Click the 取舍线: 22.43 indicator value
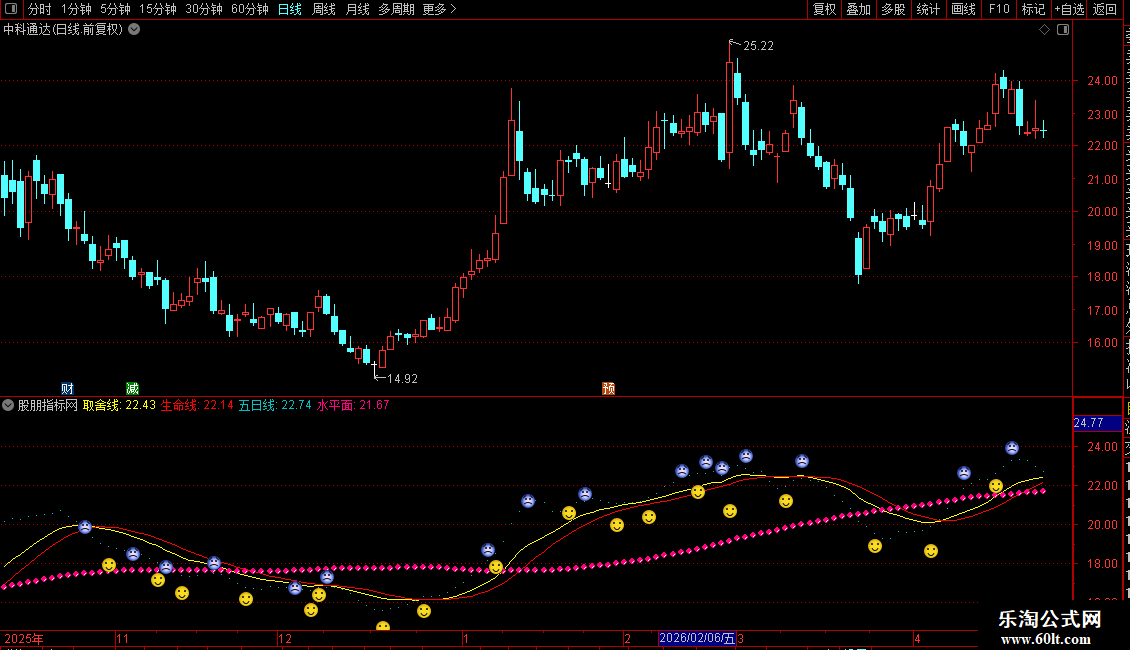 pyautogui.click(x=119, y=405)
